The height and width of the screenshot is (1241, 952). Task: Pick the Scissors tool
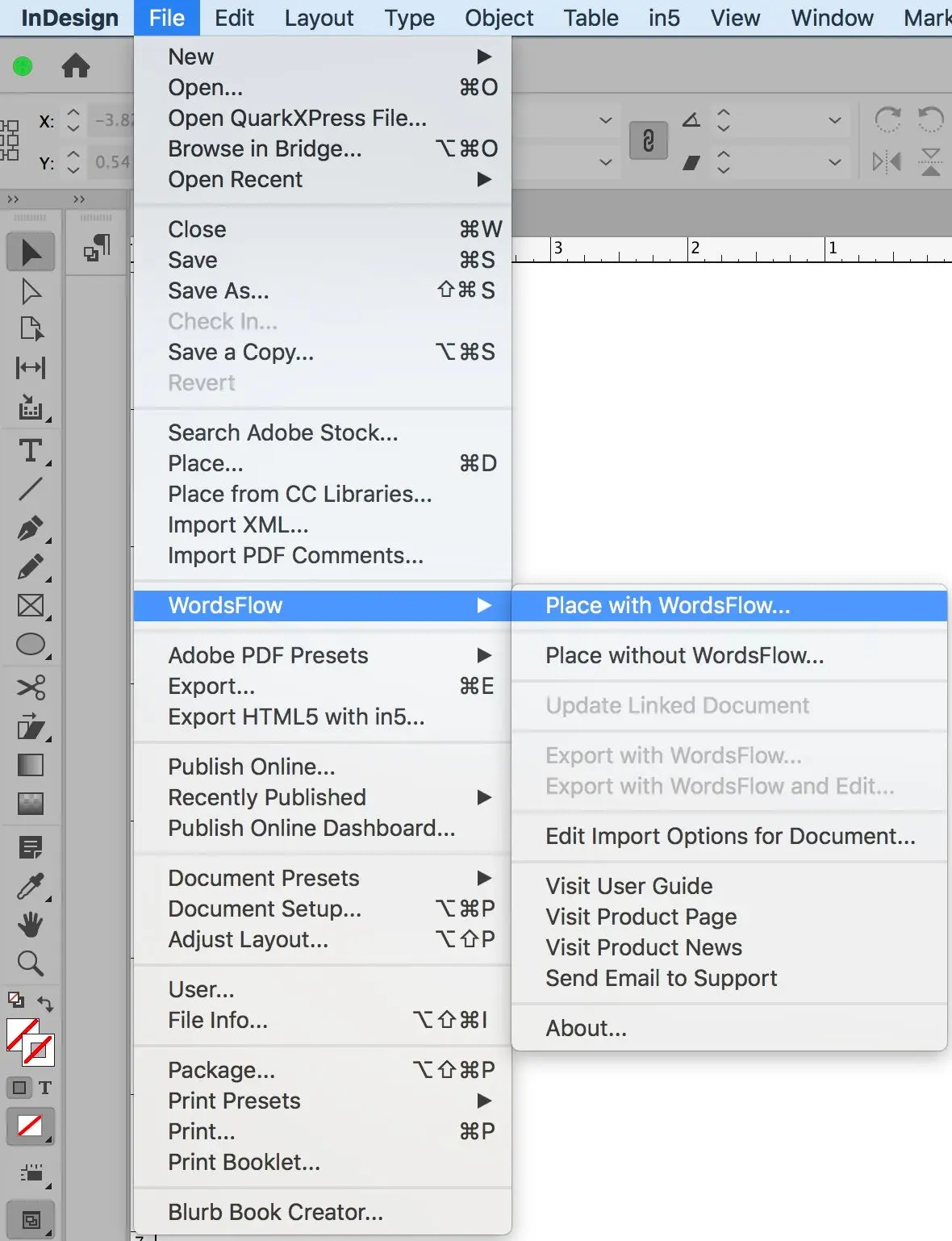[x=31, y=687]
